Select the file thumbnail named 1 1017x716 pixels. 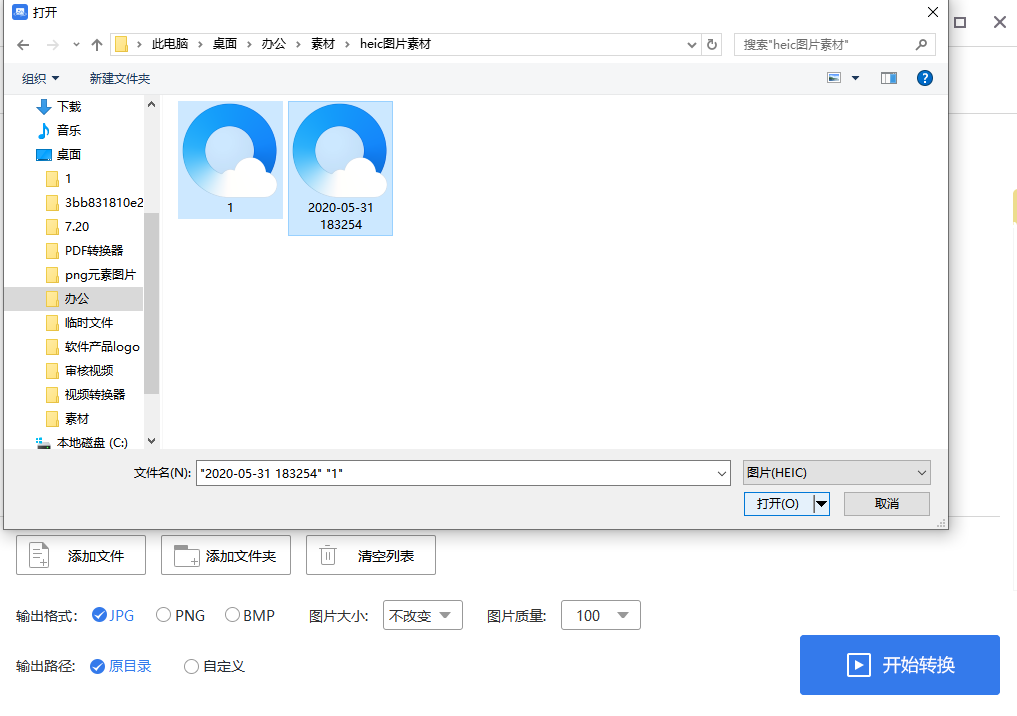click(x=230, y=160)
